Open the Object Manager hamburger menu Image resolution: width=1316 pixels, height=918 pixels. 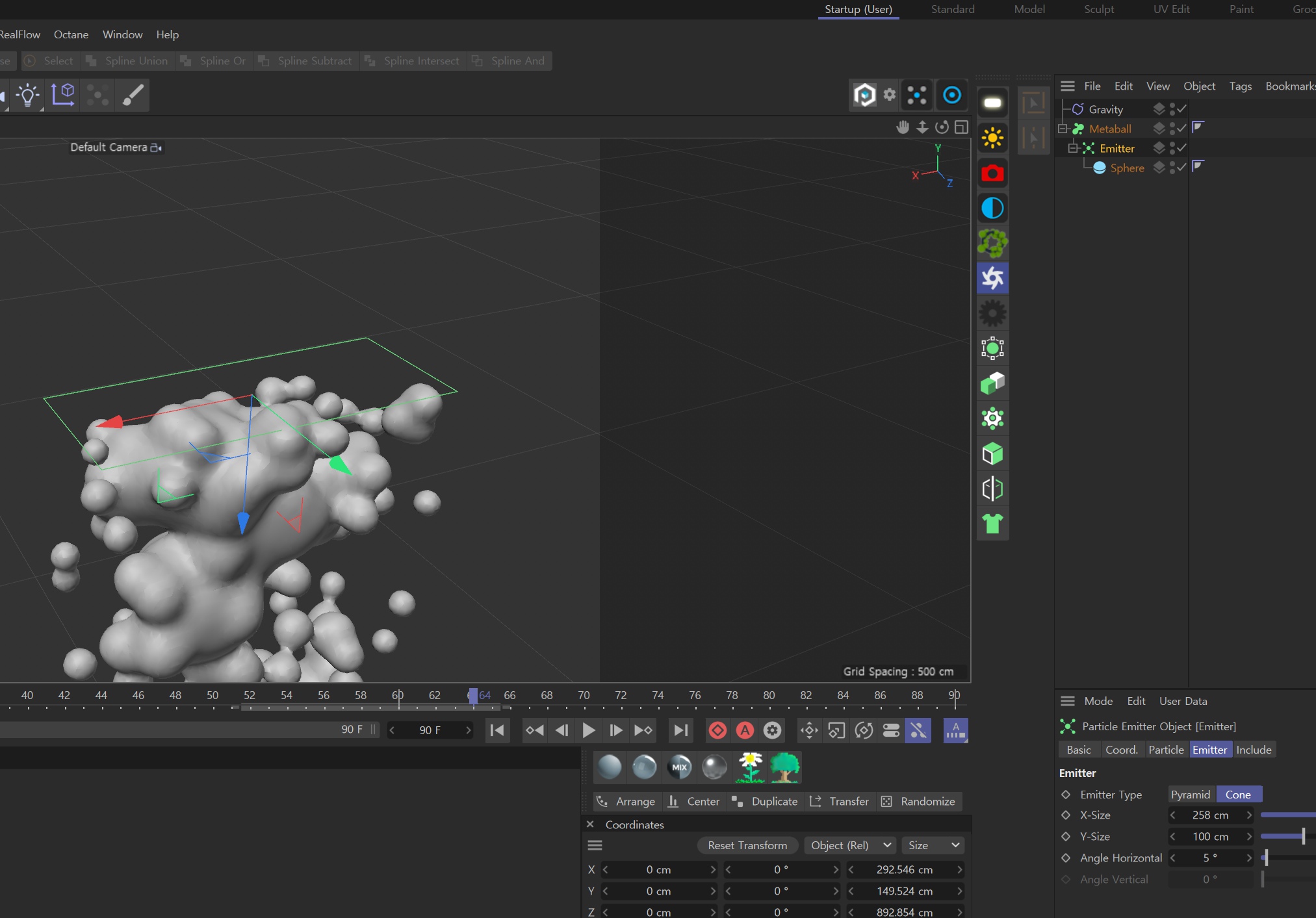[x=1067, y=86]
